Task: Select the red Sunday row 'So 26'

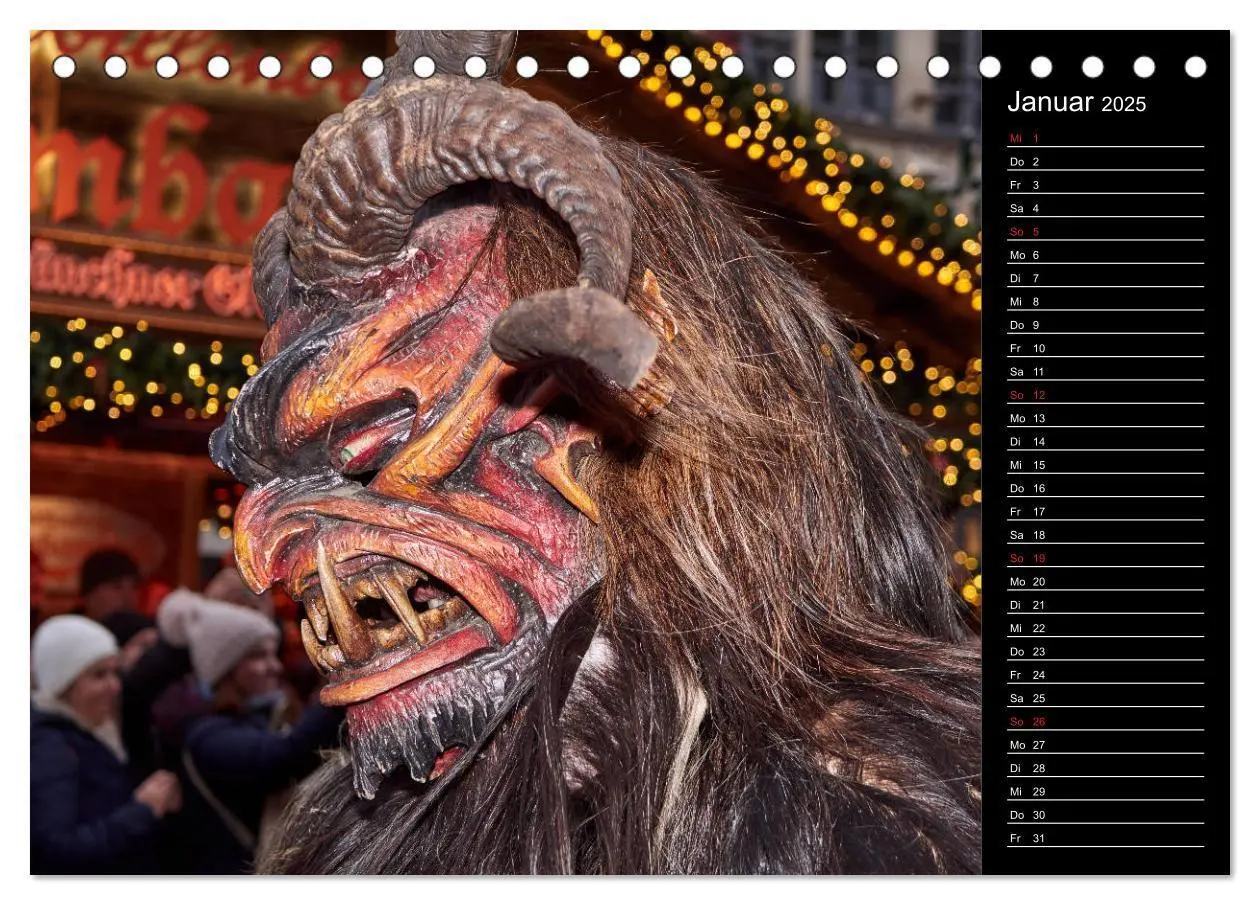Action: coord(1105,721)
